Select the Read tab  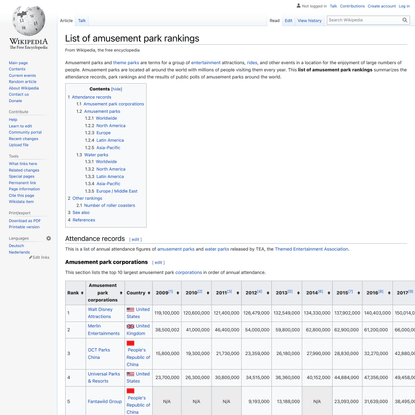pyautogui.click(x=275, y=21)
